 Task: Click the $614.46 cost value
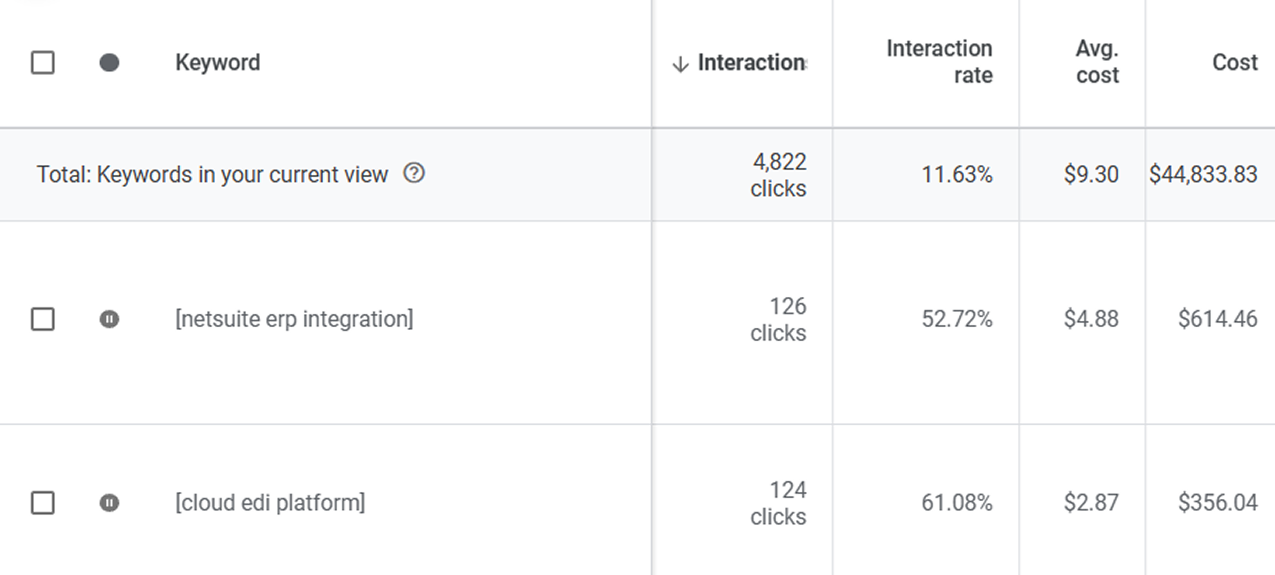pos(1217,319)
